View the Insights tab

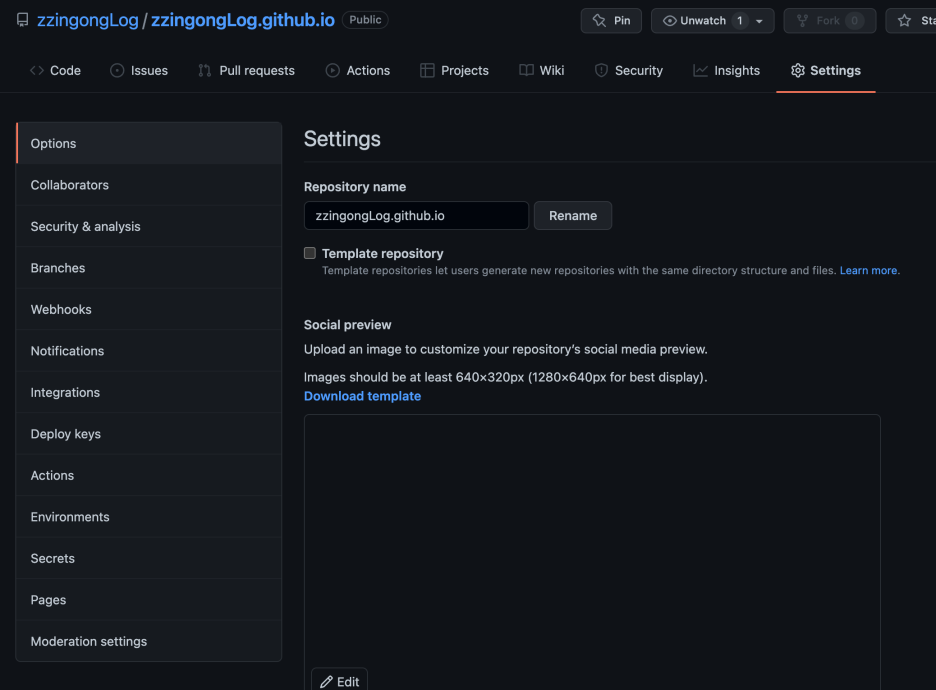pos(726,70)
